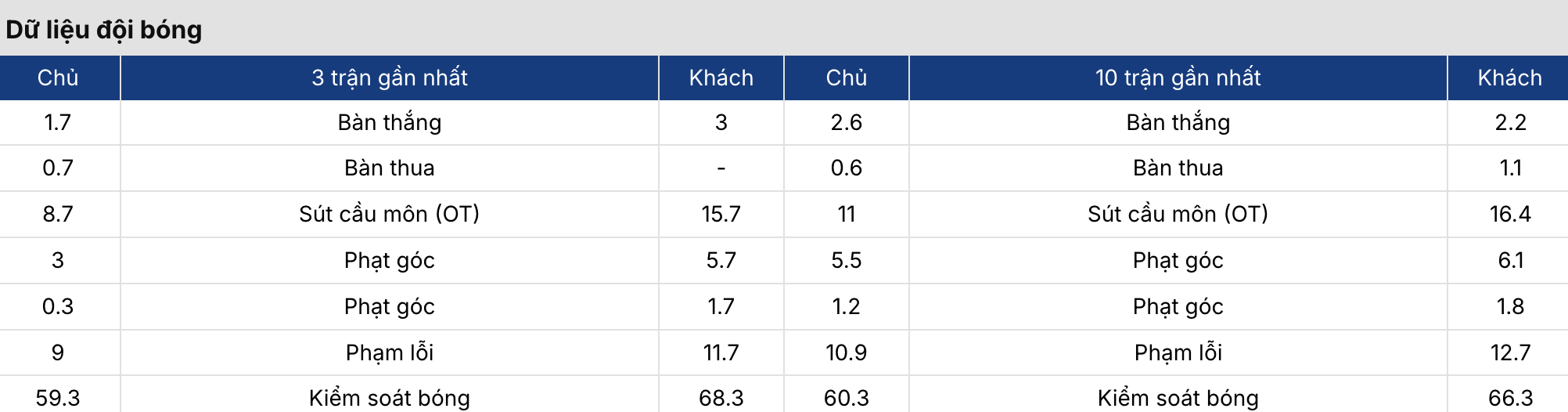Image resolution: width=1568 pixels, height=412 pixels.
Task: Select the home goals value 2.6
Action: (x=846, y=122)
